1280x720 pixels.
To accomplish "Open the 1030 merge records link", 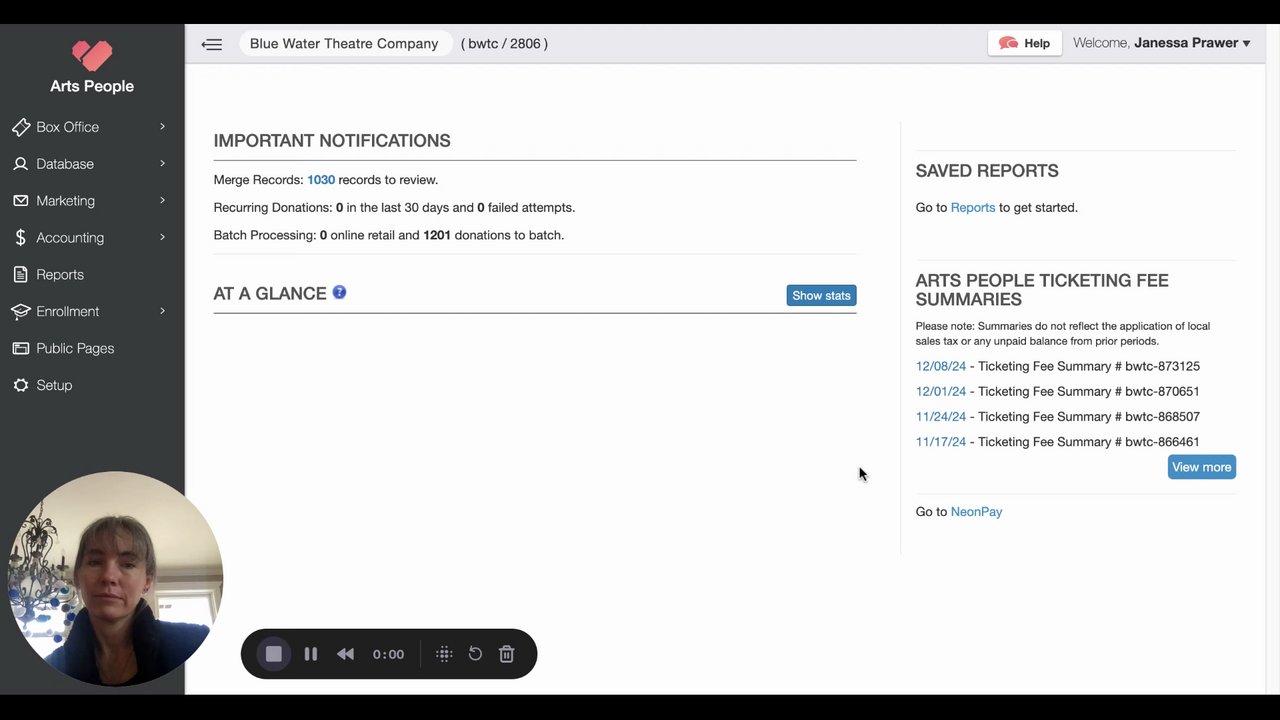I will [x=321, y=180].
